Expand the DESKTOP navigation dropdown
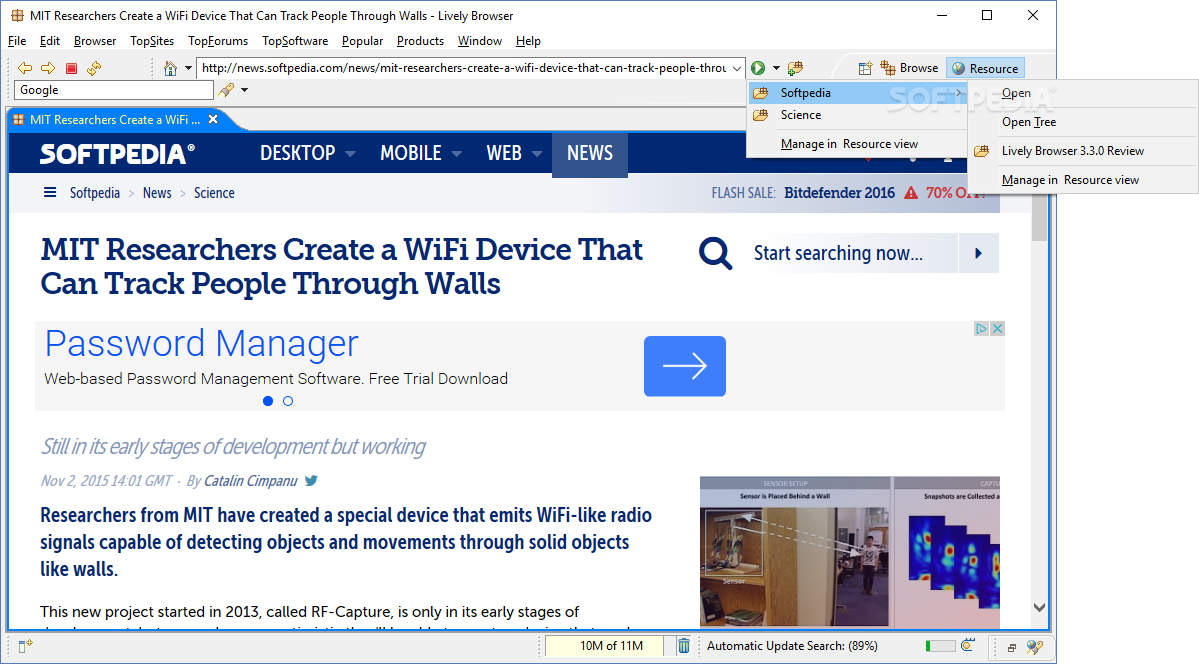1199x664 pixels. click(x=350, y=154)
